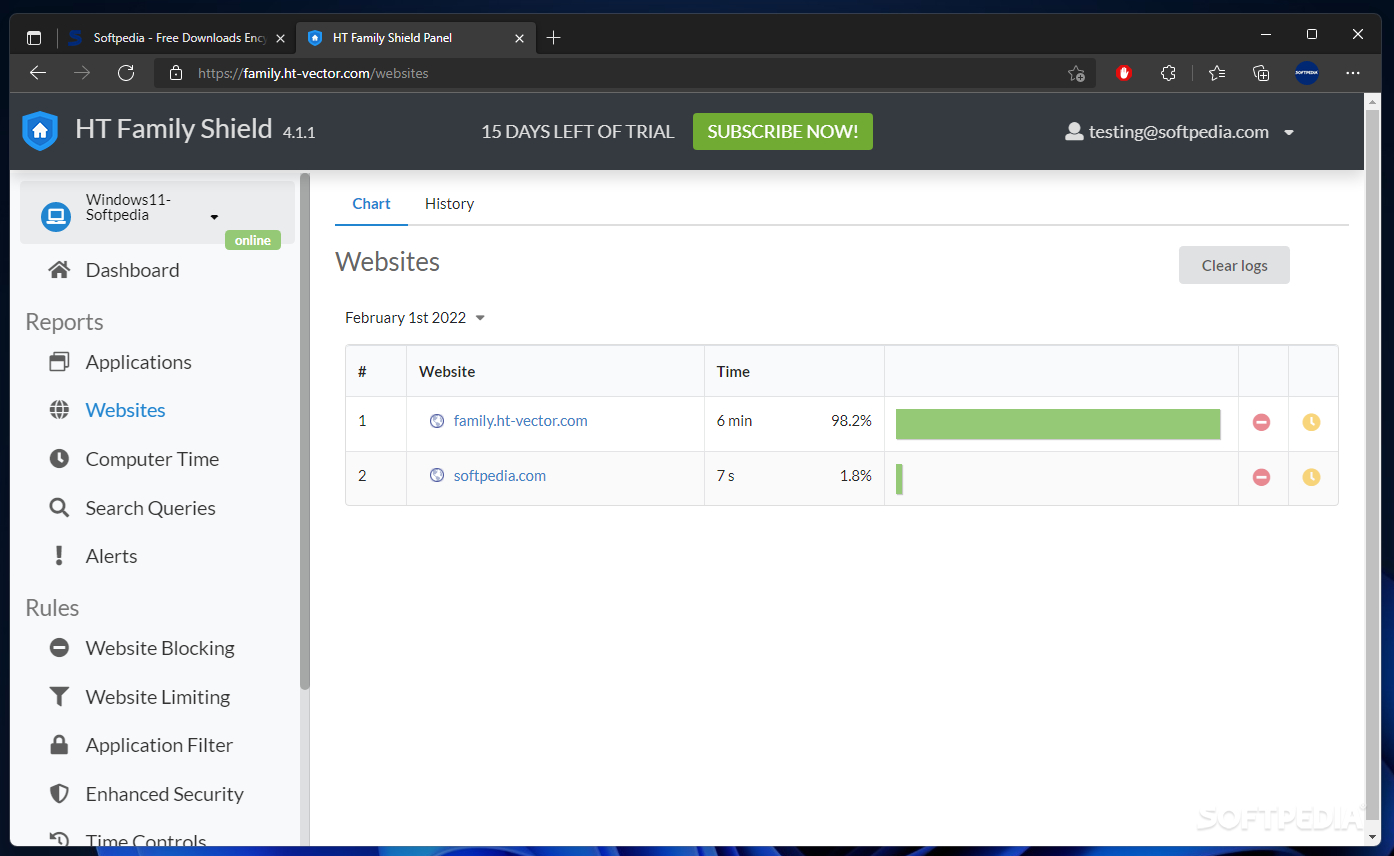The width and height of the screenshot is (1394, 856).
Task: Click the sidebar vertical scrollbar
Action: [x=305, y=431]
